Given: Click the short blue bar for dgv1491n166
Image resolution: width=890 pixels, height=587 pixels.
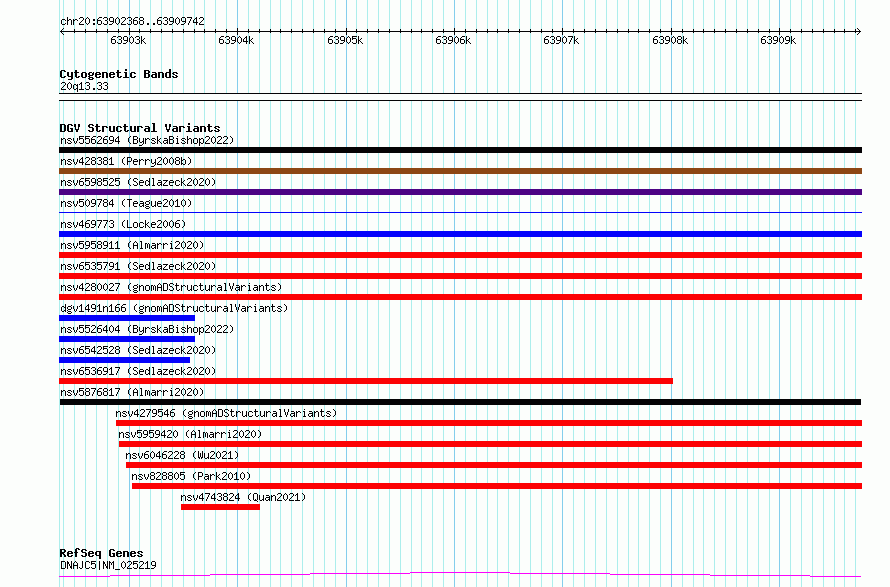Looking at the screenshot, I should pyautogui.click(x=127, y=318).
